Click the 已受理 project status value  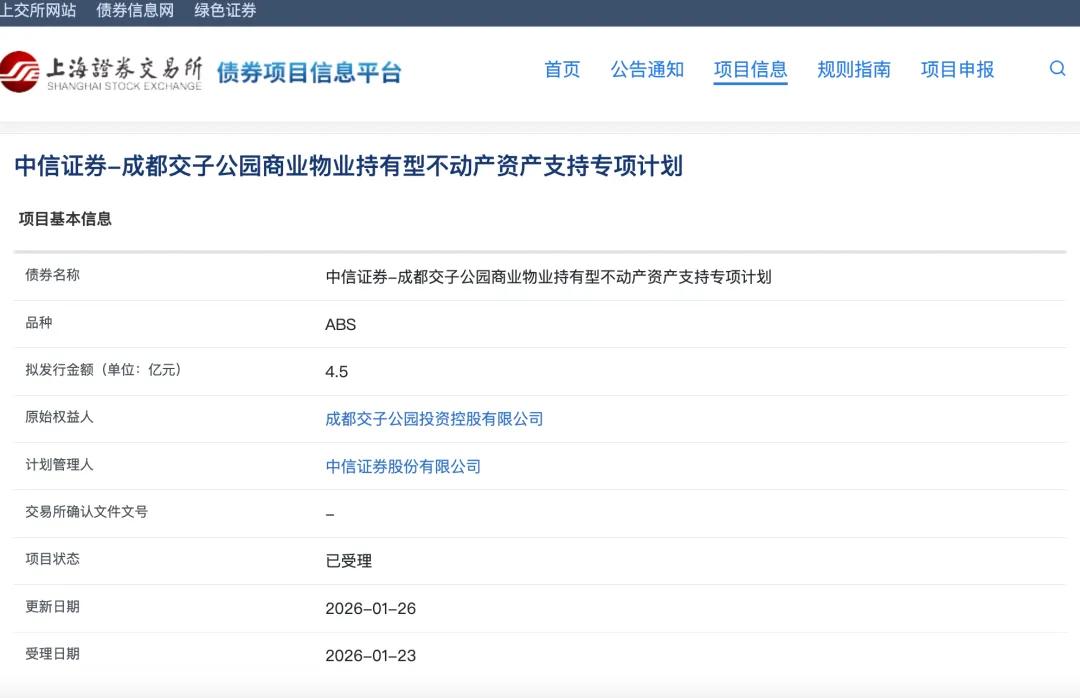[348, 561]
